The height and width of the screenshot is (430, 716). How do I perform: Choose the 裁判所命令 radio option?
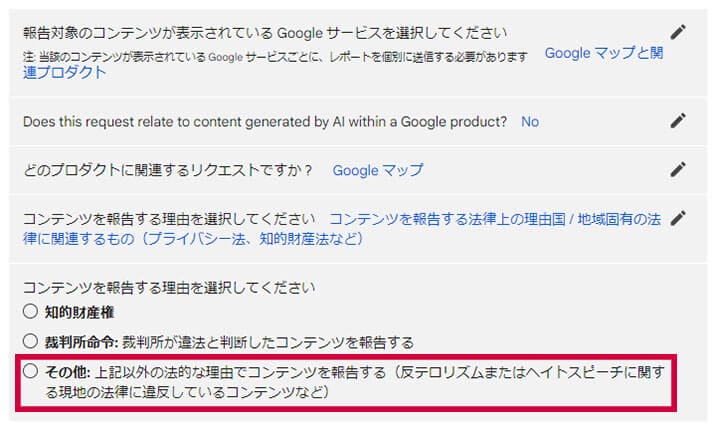[30, 342]
